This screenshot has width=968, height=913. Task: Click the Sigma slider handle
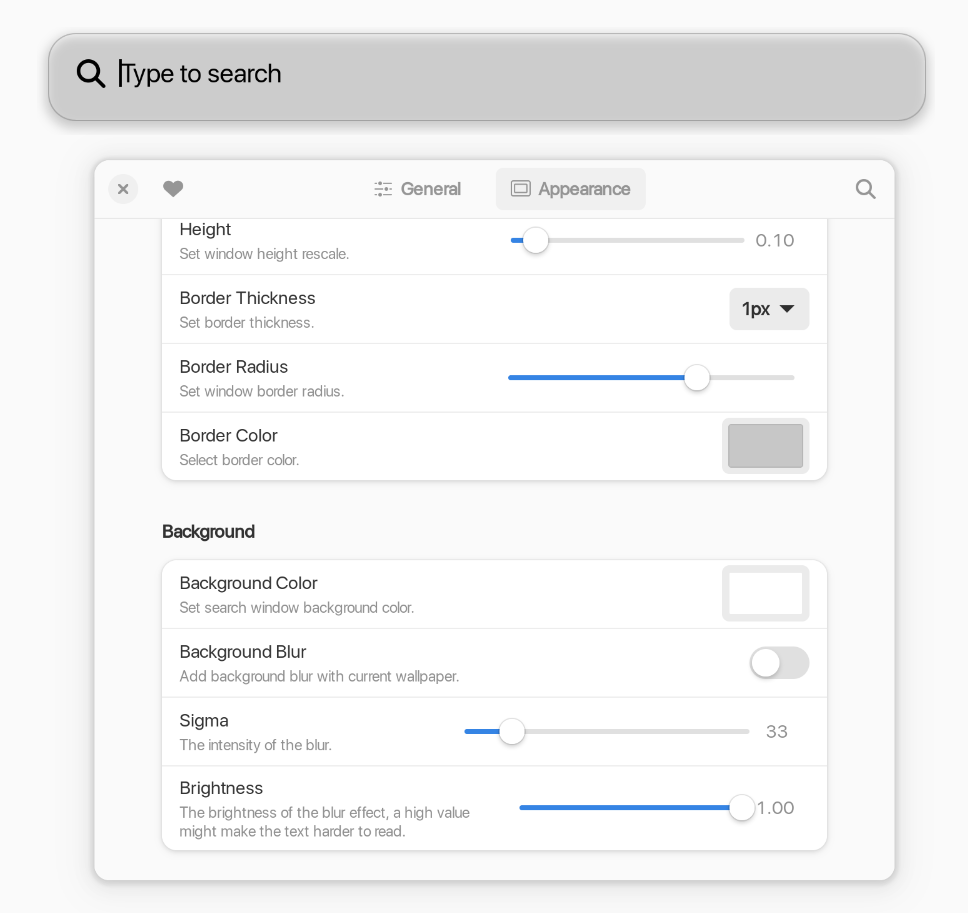[x=512, y=732]
